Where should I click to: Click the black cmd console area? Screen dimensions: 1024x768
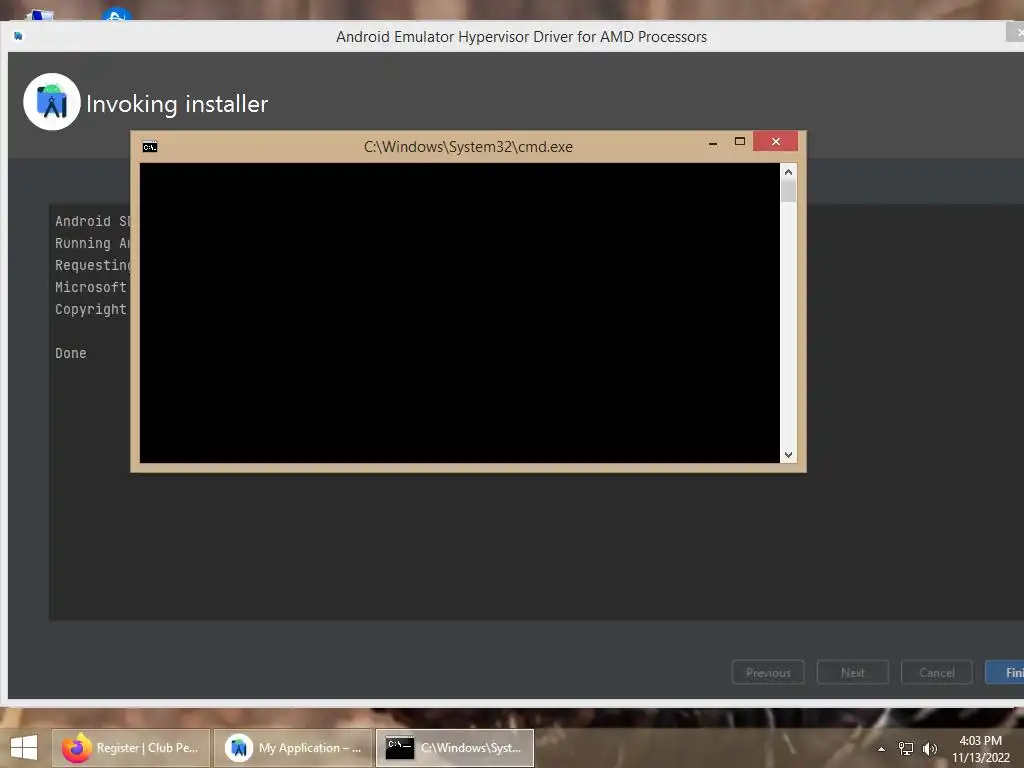(x=459, y=313)
